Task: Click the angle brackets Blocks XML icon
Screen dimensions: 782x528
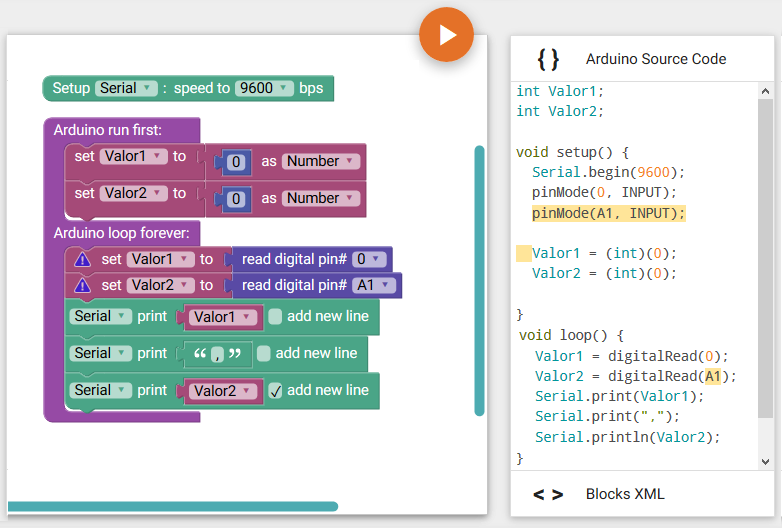Action: [x=548, y=495]
